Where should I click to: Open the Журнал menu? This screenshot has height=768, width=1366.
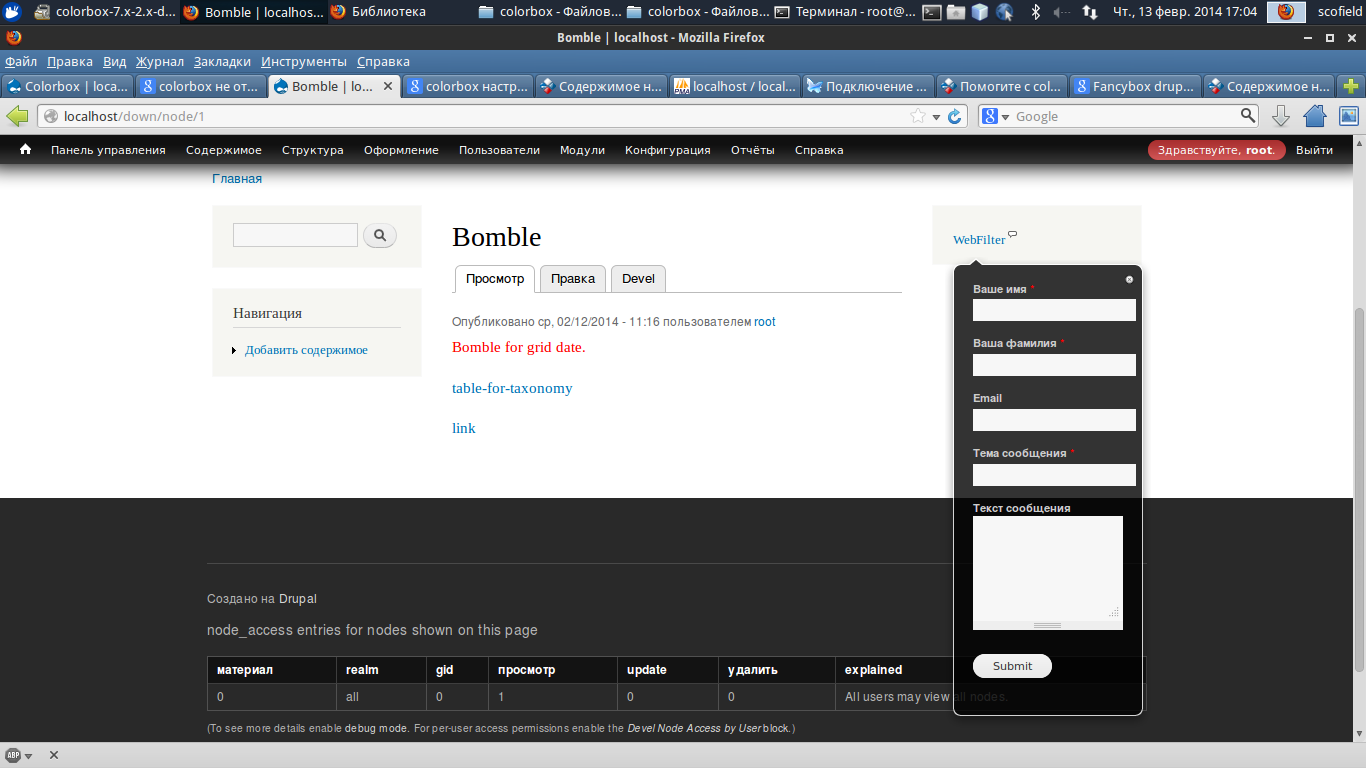pyautogui.click(x=160, y=61)
